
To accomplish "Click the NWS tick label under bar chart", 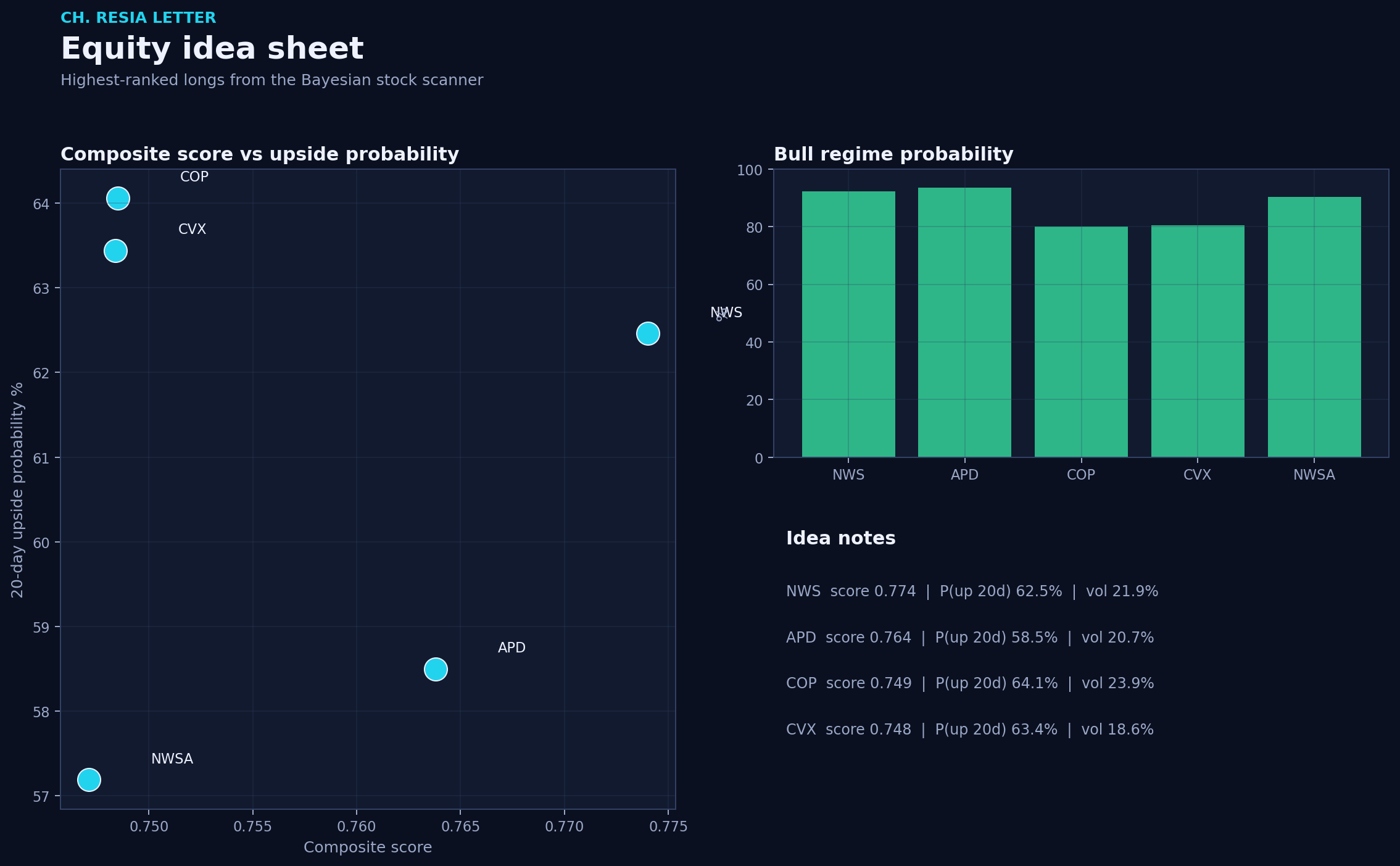I will [x=848, y=475].
